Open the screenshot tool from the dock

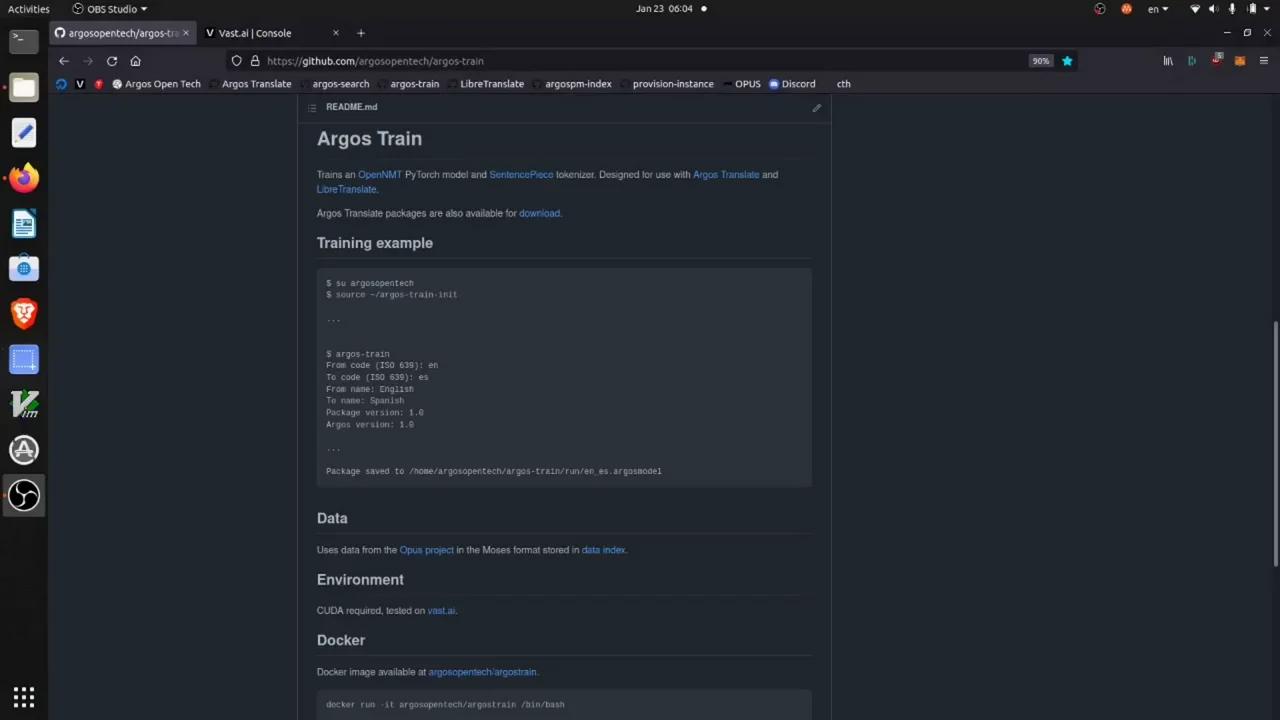[x=24, y=359]
